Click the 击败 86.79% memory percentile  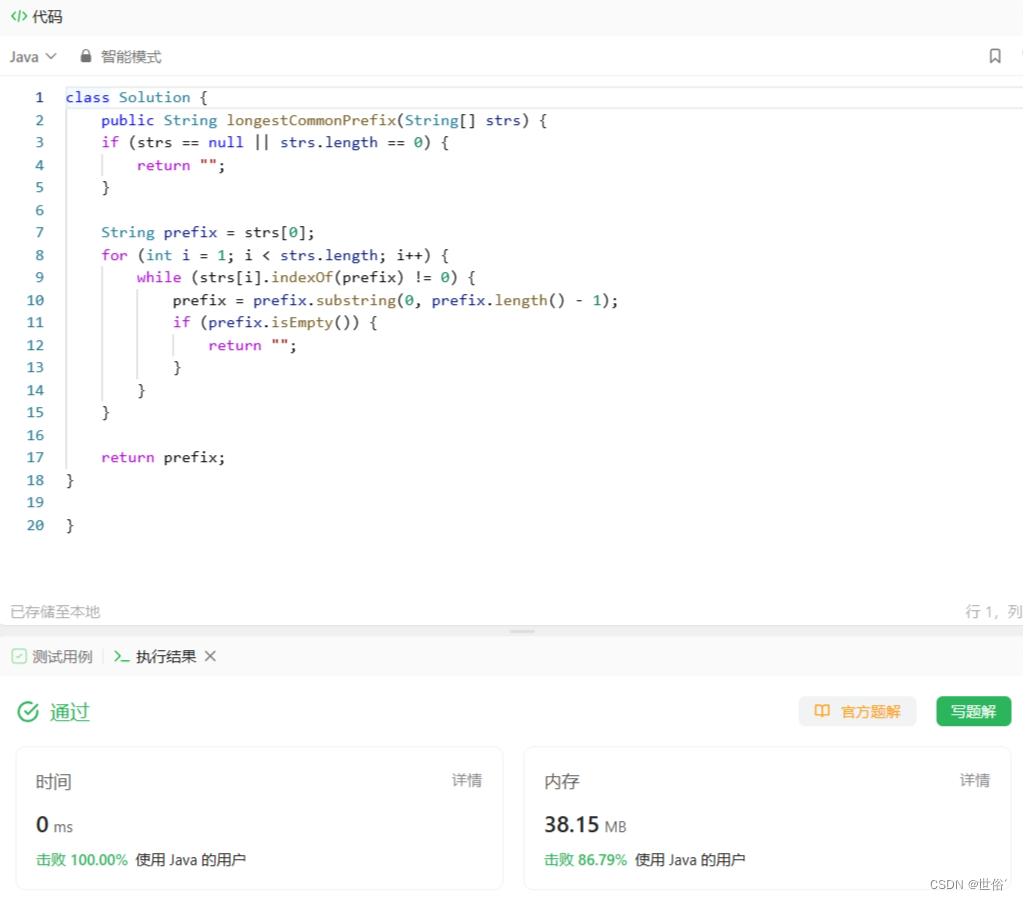pos(585,860)
